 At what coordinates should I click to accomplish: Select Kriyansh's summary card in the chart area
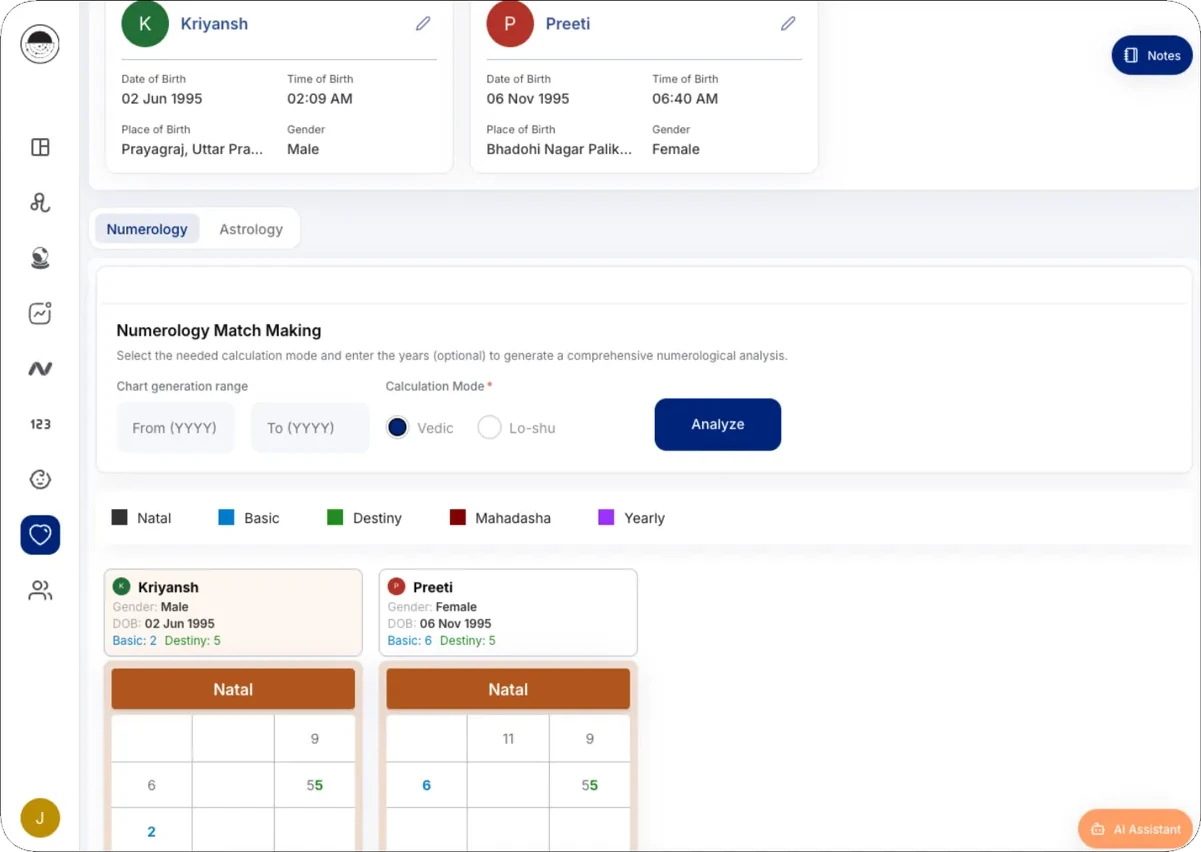(x=233, y=613)
